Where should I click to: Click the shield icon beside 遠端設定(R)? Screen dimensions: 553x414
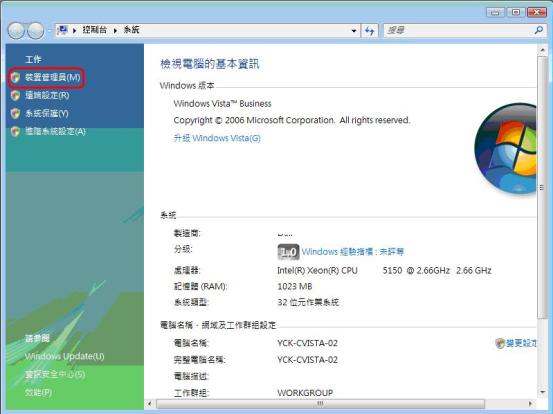pos(15,95)
